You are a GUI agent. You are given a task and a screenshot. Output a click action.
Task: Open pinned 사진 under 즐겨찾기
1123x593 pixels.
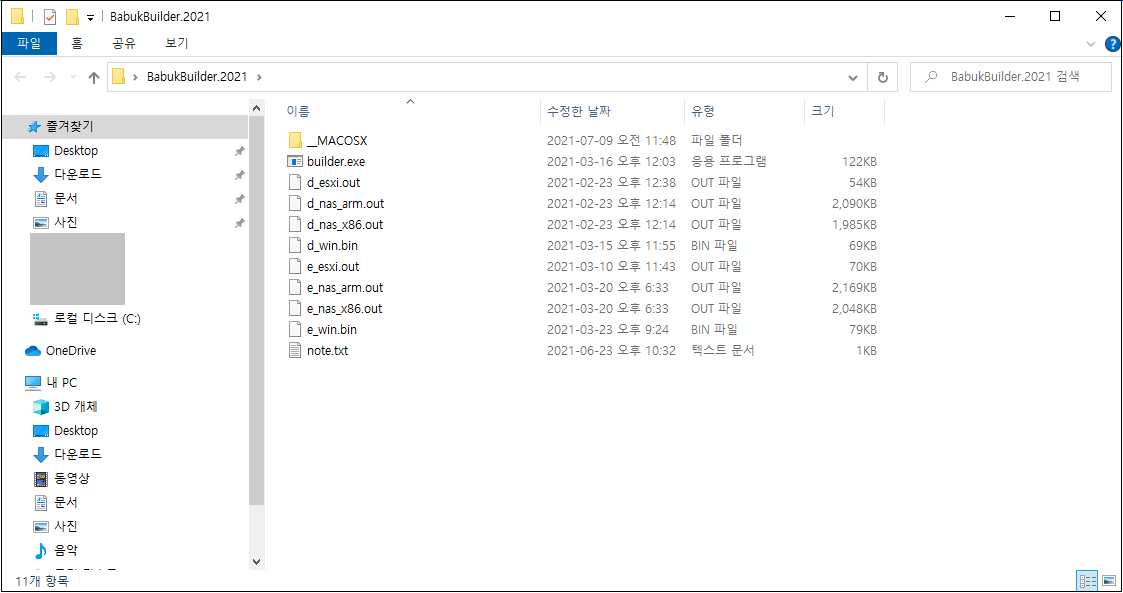tap(65, 222)
